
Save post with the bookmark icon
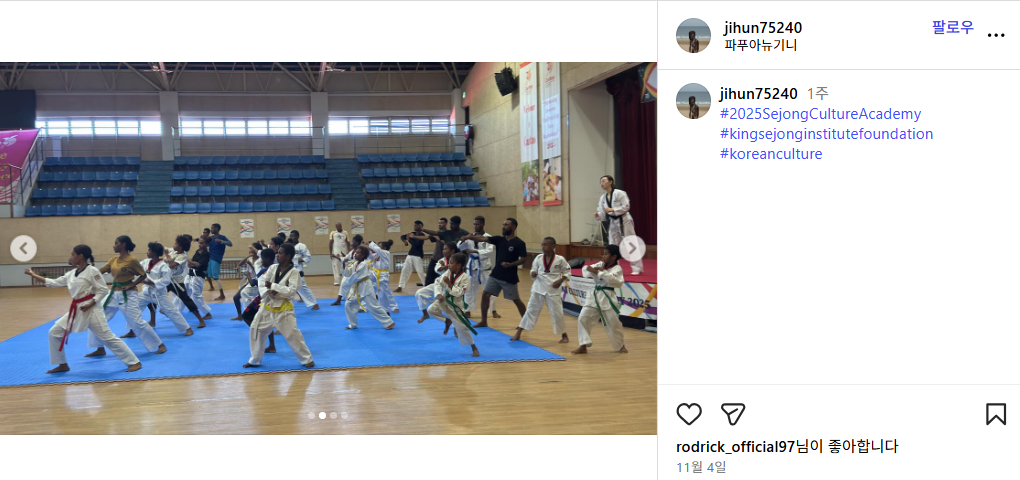(x=996, y=414)
